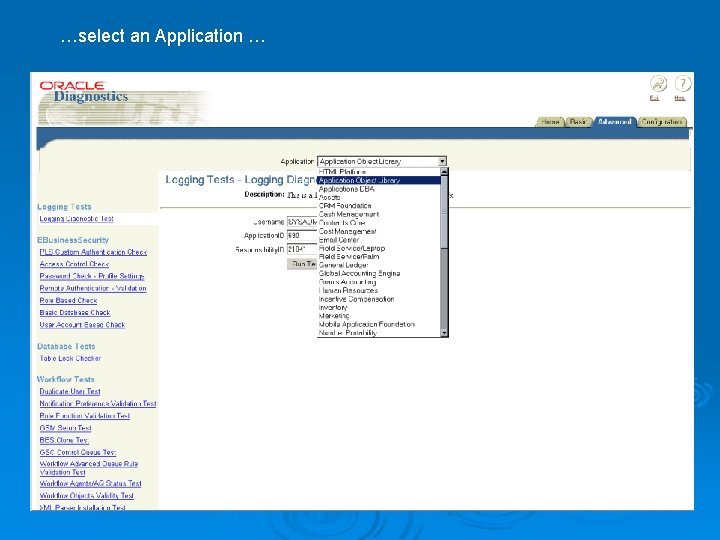Open the GSM Setup Test link

click(66, 428)
